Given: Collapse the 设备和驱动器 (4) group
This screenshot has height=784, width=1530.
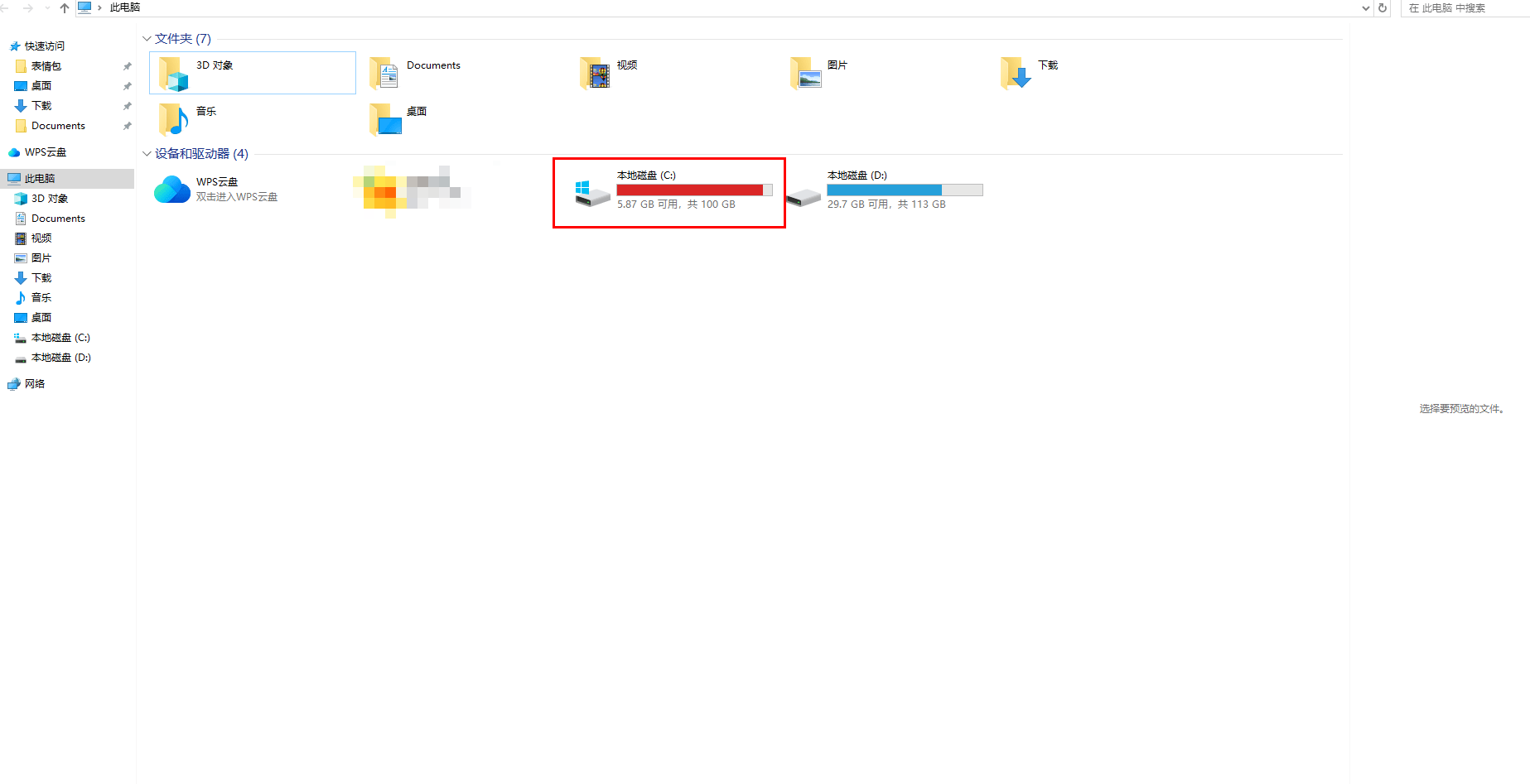Looking at the screenshot, I should 147,154.
